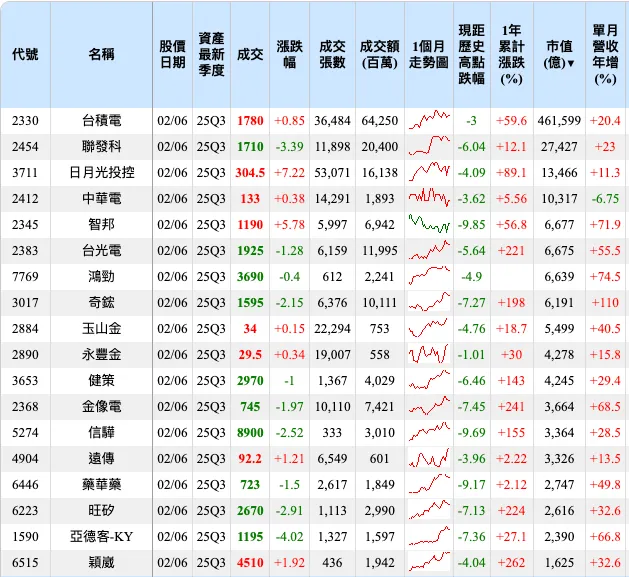
Task: Open stock name 亞德客-KY
Action: point(101,536)
